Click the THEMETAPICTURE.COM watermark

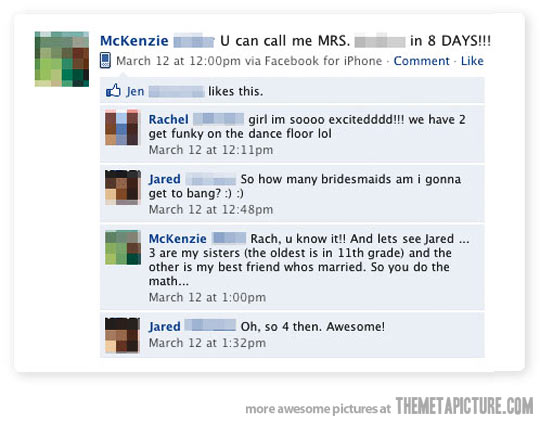[464, 406]
